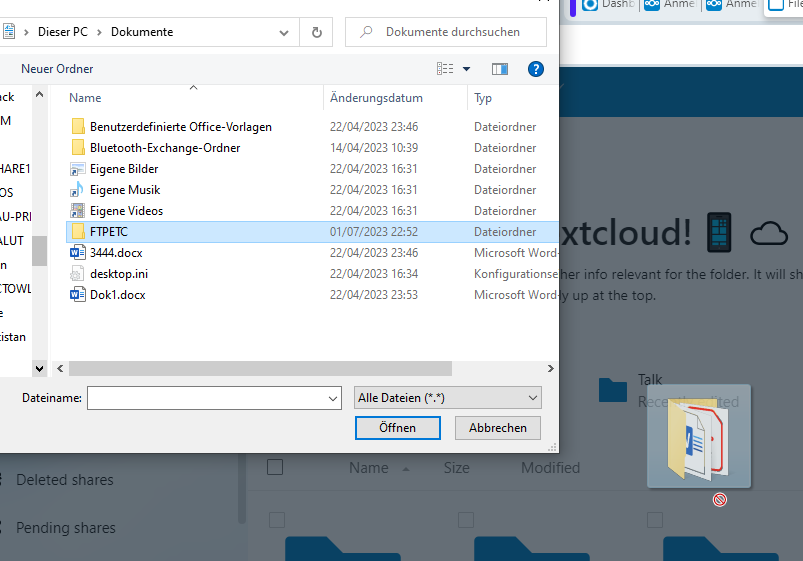Select the desktop.ini file name
This screenshot has width=803, height=561.
tap(119, 274)
